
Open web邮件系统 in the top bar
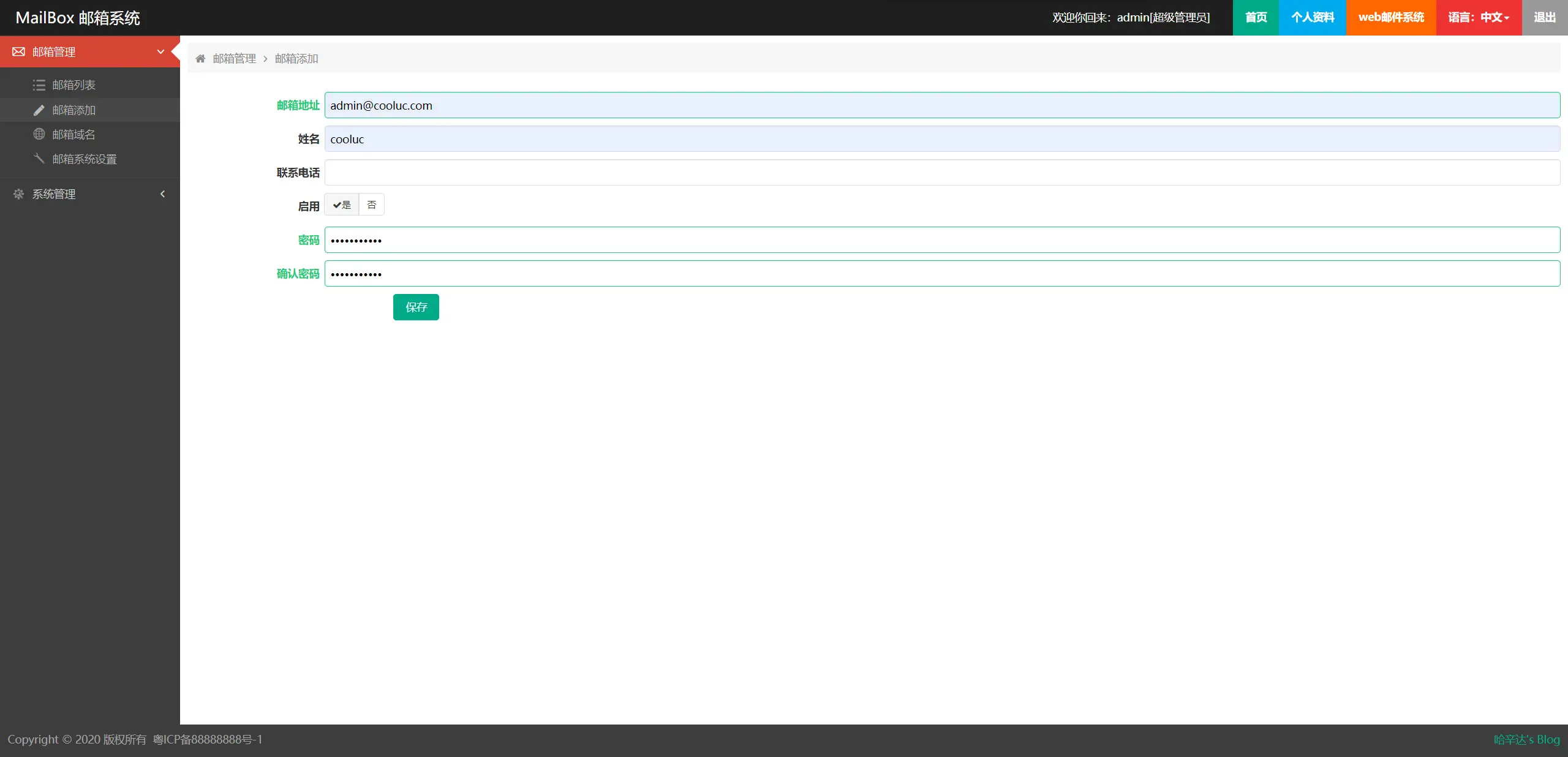(1391, 18)
